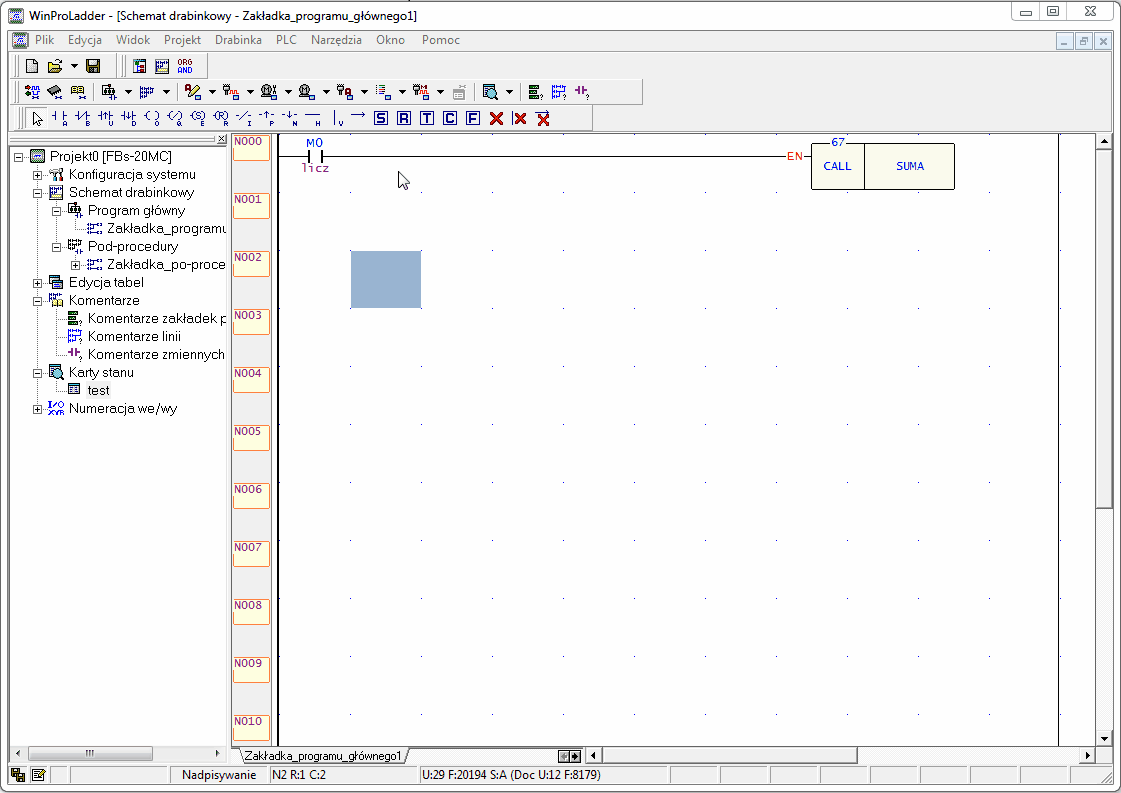
Task: Select the falling edge contact D tool
Action: pyautogui.click(x=129, y=119)
